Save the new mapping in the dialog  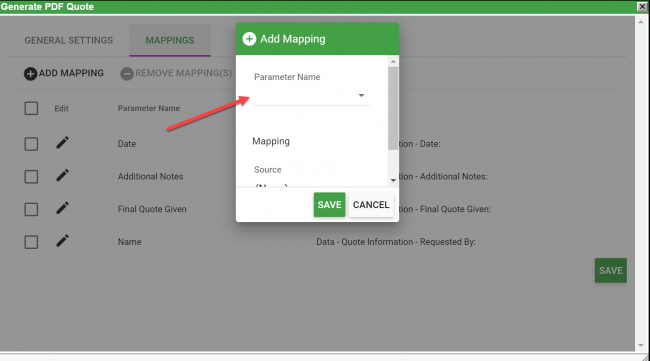[330, 205]
